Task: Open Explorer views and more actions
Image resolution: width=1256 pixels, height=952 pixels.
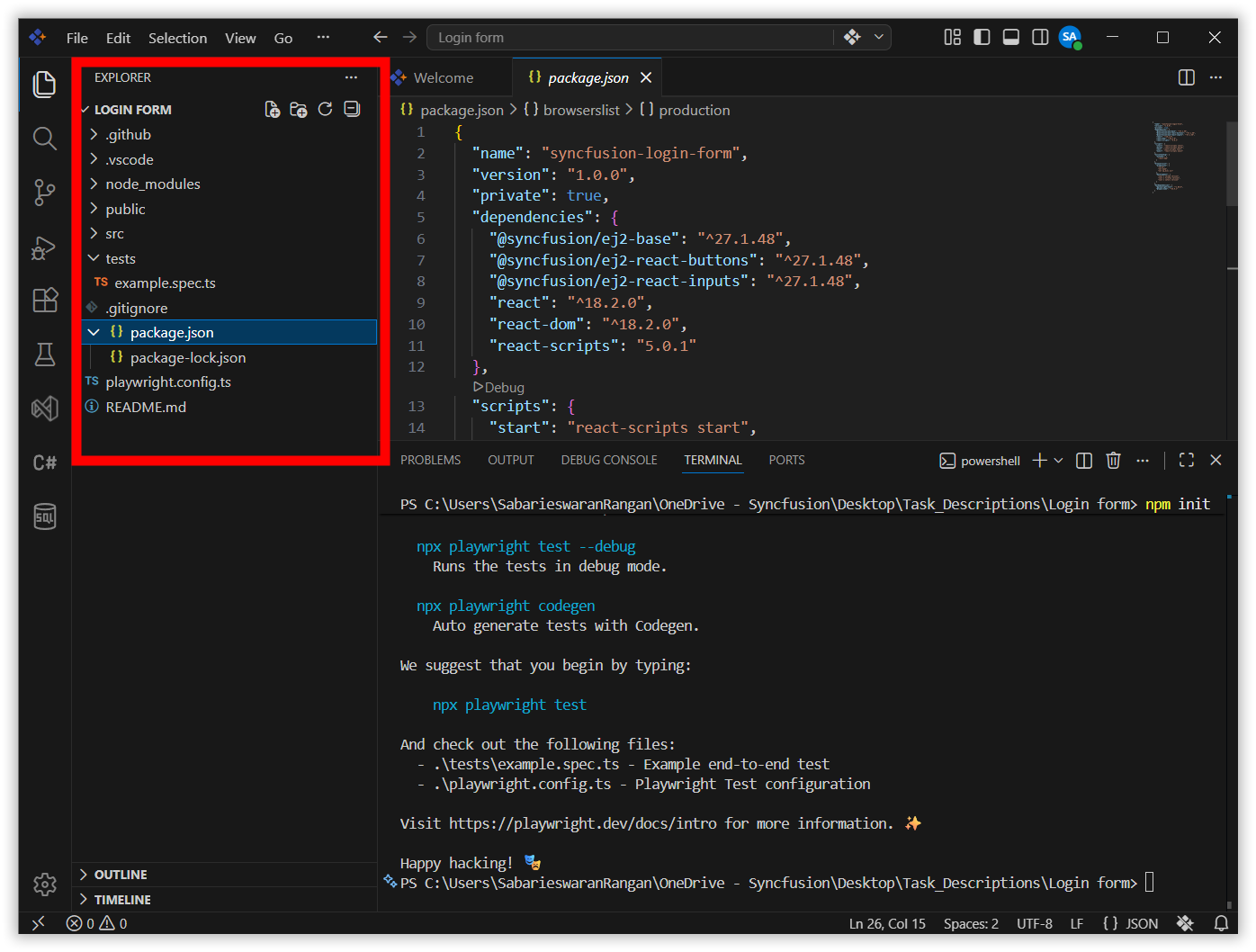Action: tap(351, 77)
